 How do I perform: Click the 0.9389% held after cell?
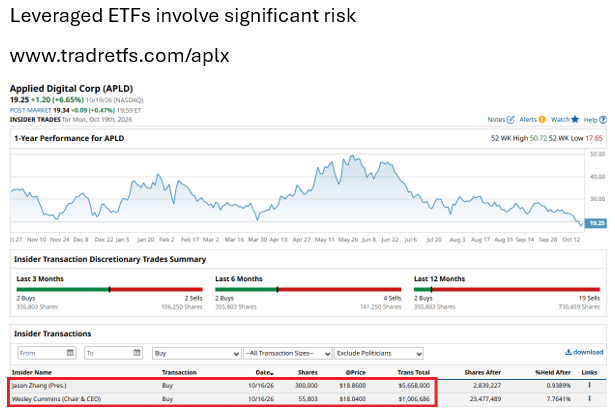point(558,386)
